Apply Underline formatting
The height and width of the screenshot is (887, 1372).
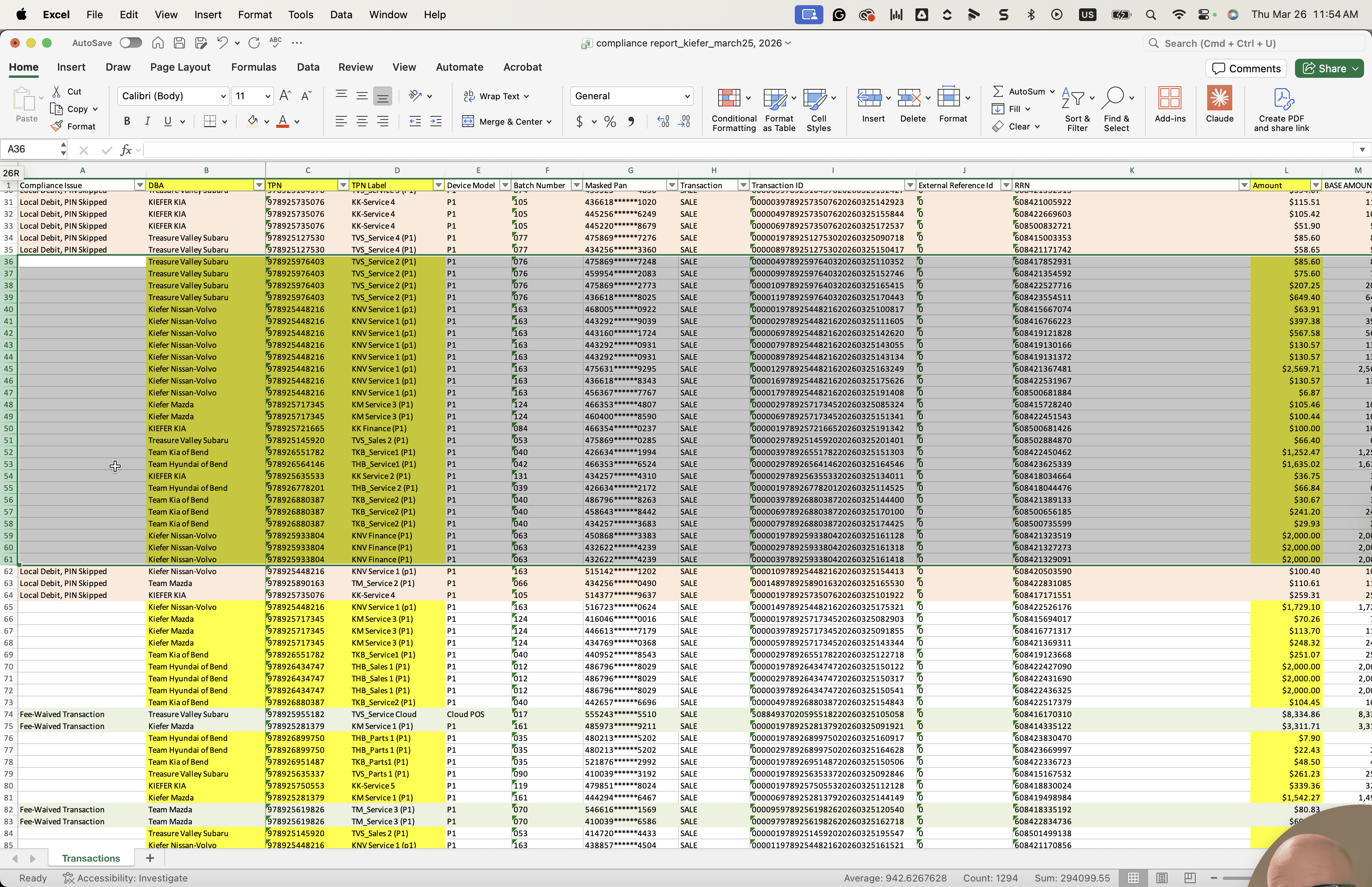pos(168,121)
